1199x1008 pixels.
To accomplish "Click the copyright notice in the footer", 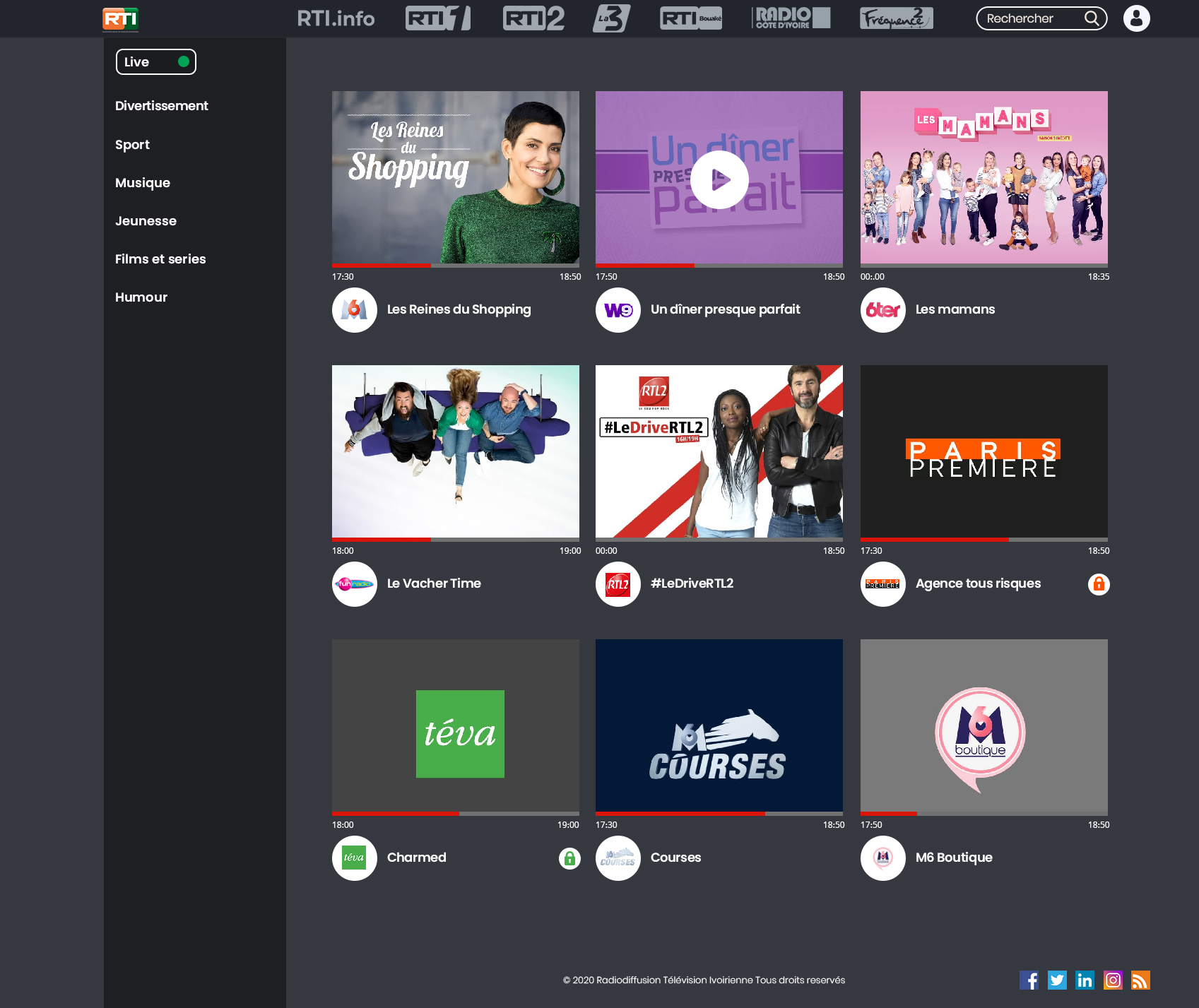I will pyautogui.click(x=704, y=980).
